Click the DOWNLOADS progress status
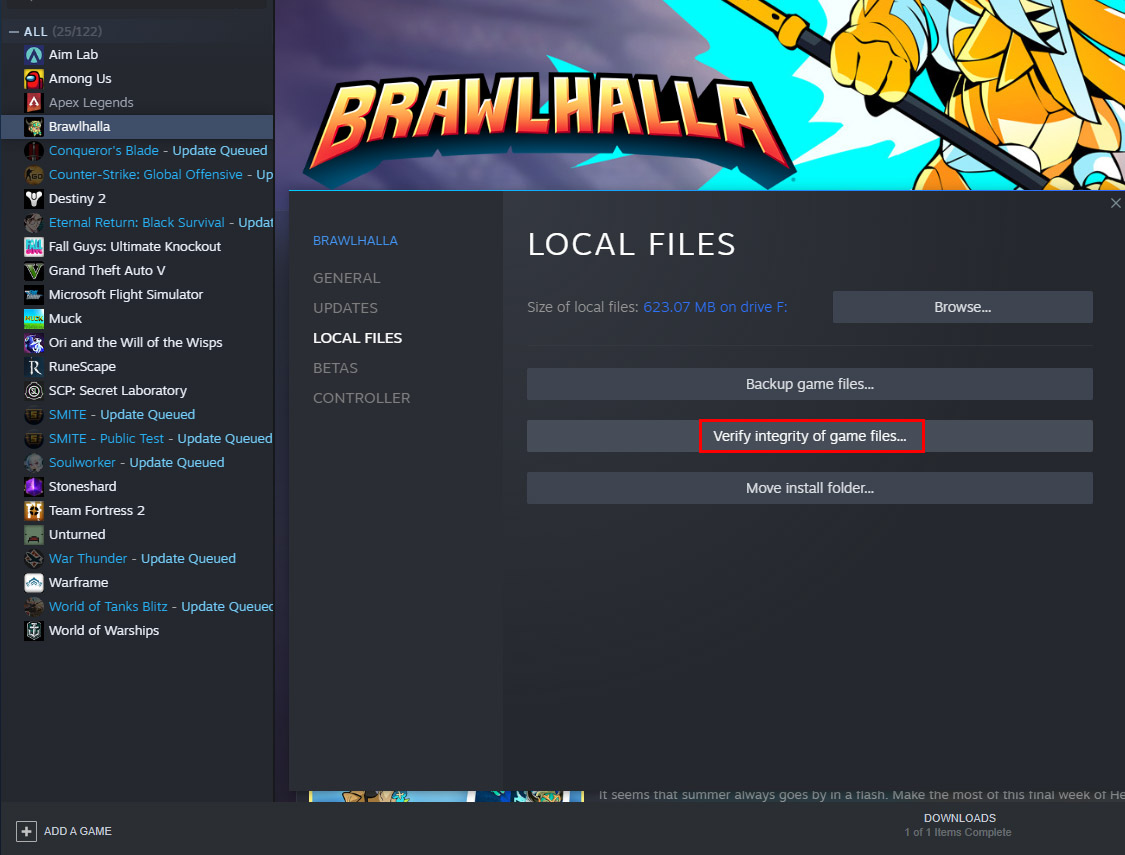The image size is (1125, 855). coord(959,818)
